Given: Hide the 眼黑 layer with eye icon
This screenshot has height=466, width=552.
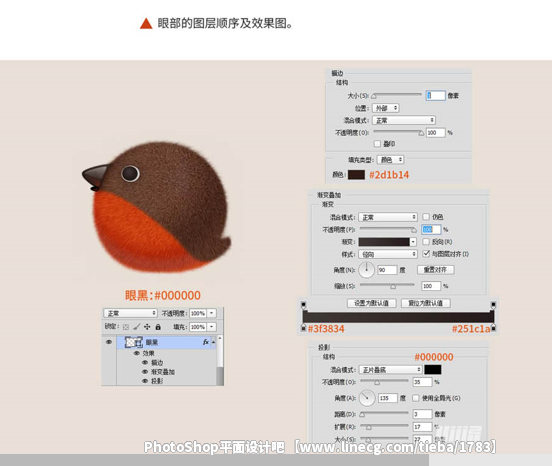Looking at the screenshot, I should [x=109, y=342].
